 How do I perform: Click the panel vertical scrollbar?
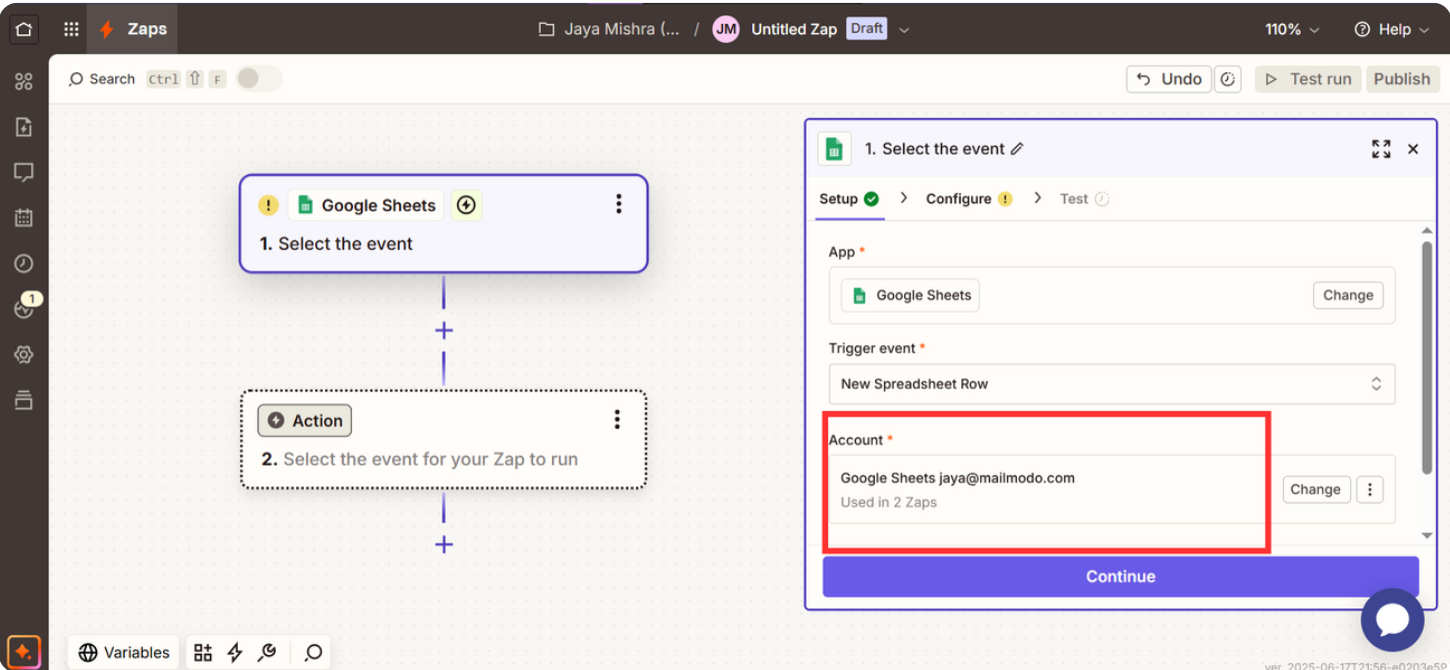pos(1427,357)
